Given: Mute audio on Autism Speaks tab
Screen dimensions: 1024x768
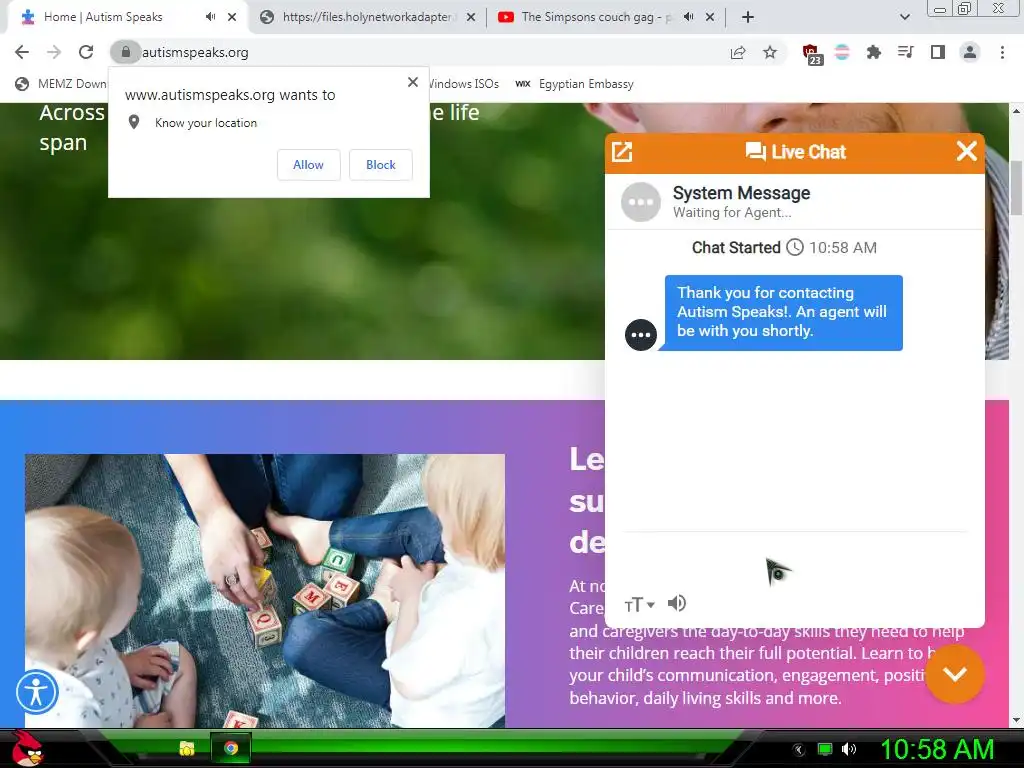Looking at the screenshot, I should tap(210, 17).
